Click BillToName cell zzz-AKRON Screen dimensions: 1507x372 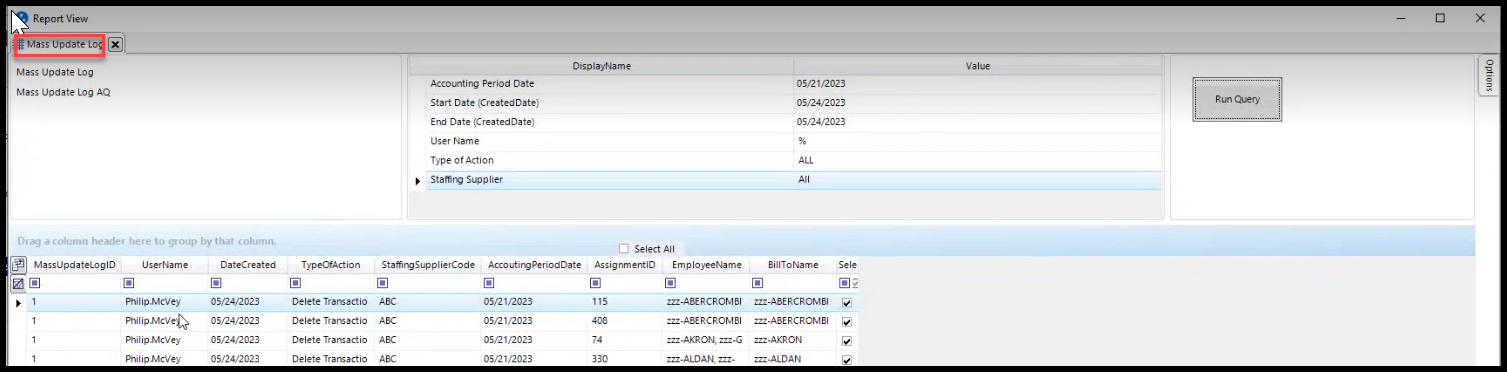(x=793, y=340)
